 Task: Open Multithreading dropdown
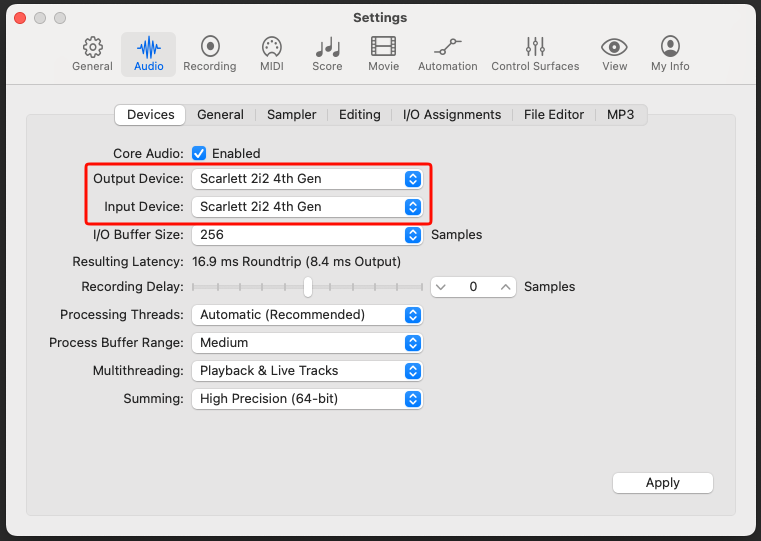(307, 371)
